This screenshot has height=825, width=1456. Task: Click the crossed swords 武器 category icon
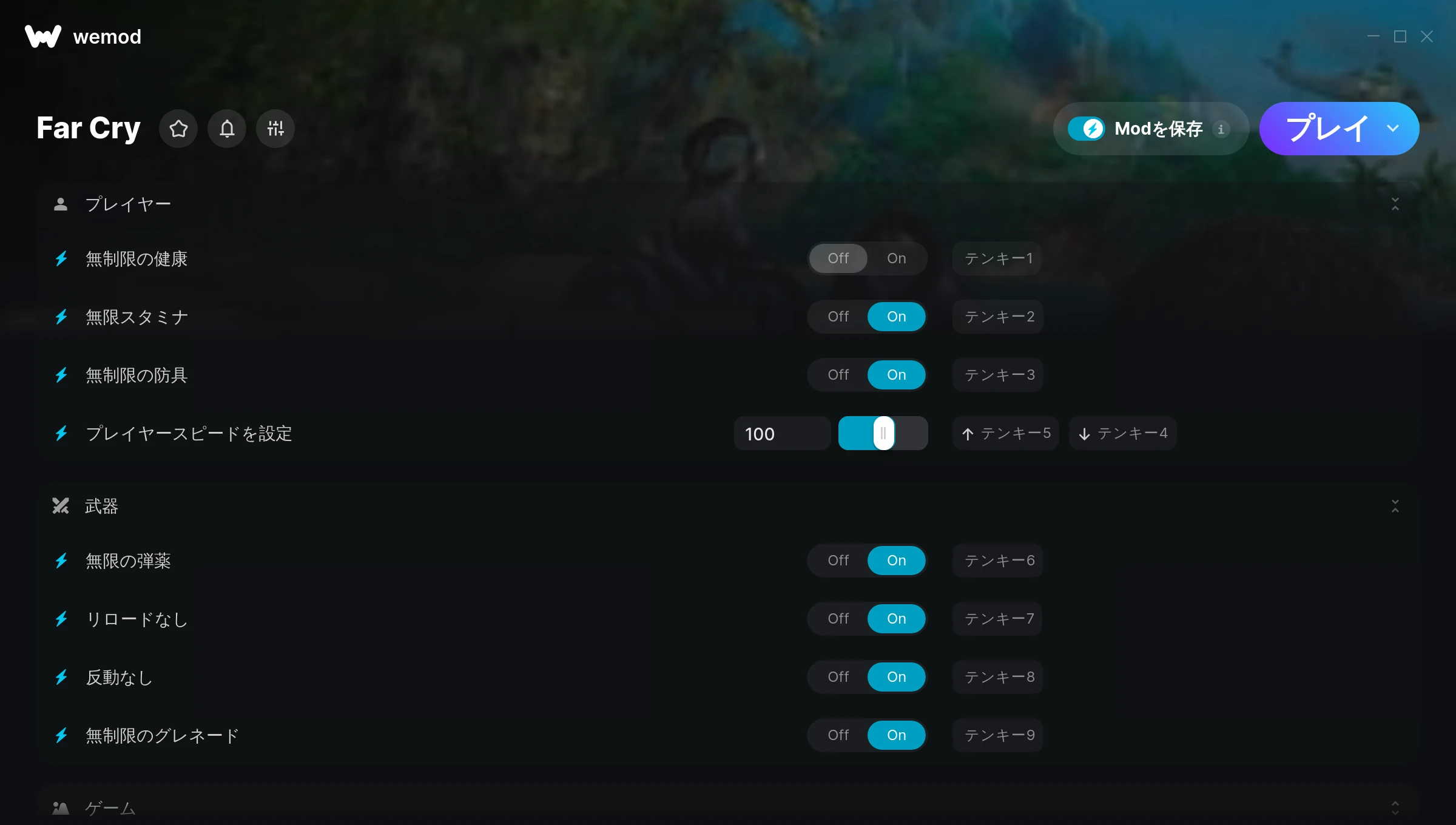pos(61,506)
